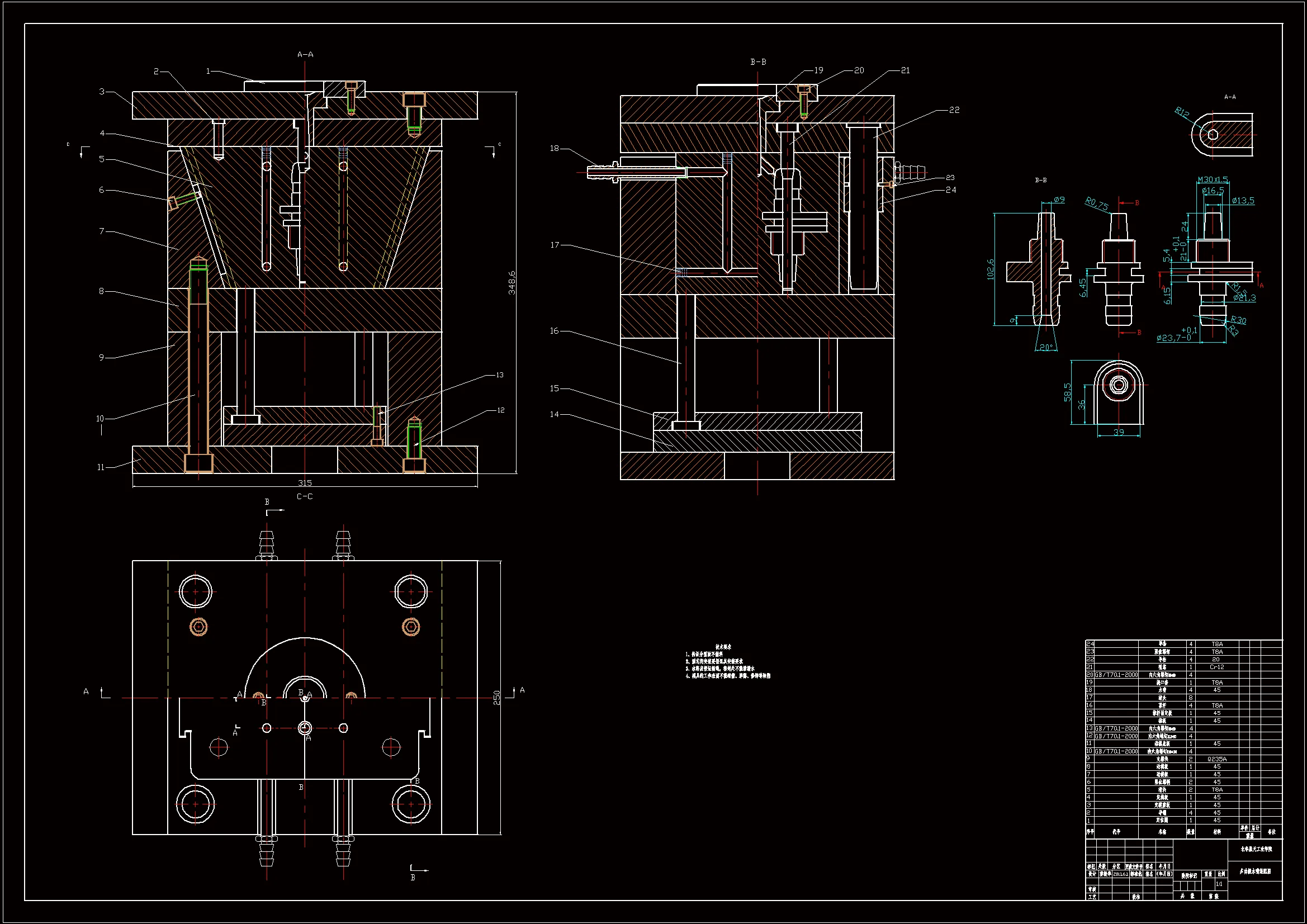The width and height of the screenshot is (1307, 924).
Task: Select the 58.5 dimension on bottom detail
Action: pyautogui.click(x=1067, y=392)
